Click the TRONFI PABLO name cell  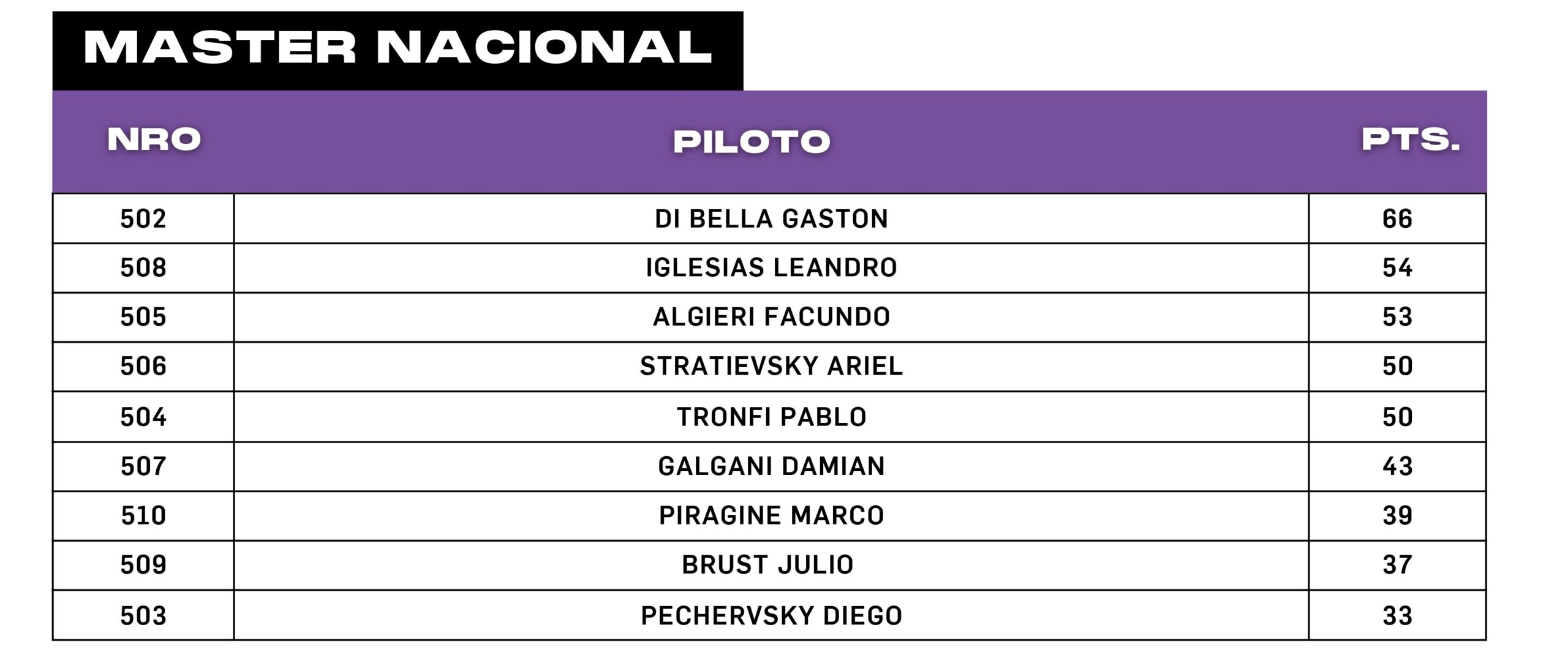pos(771,417)
